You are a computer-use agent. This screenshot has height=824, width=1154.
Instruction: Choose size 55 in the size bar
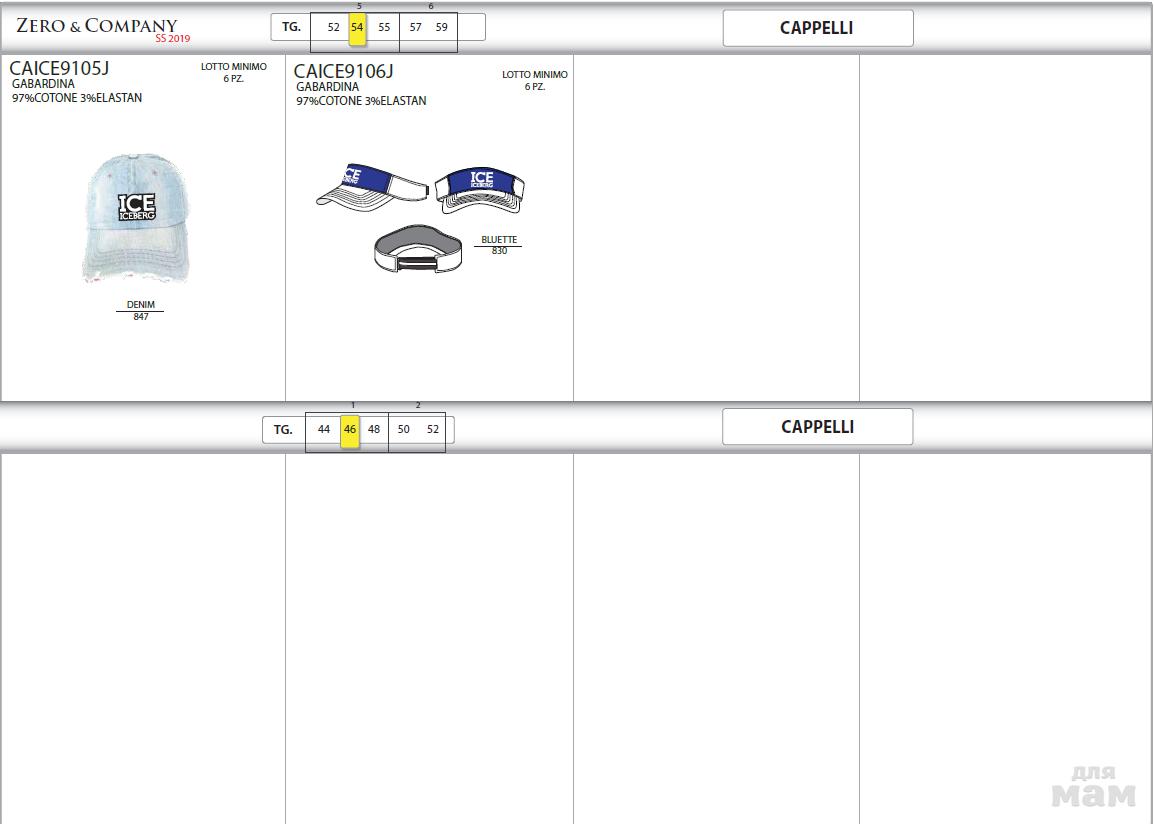(384, 28)
